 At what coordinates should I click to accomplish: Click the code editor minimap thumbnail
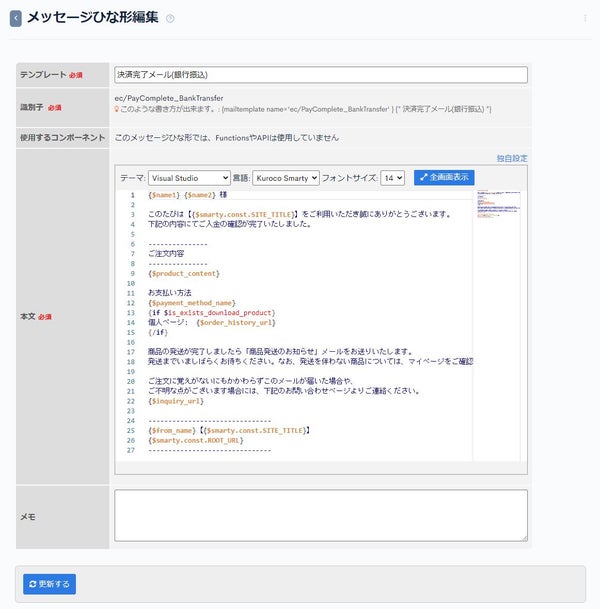(x=498, y=204)
